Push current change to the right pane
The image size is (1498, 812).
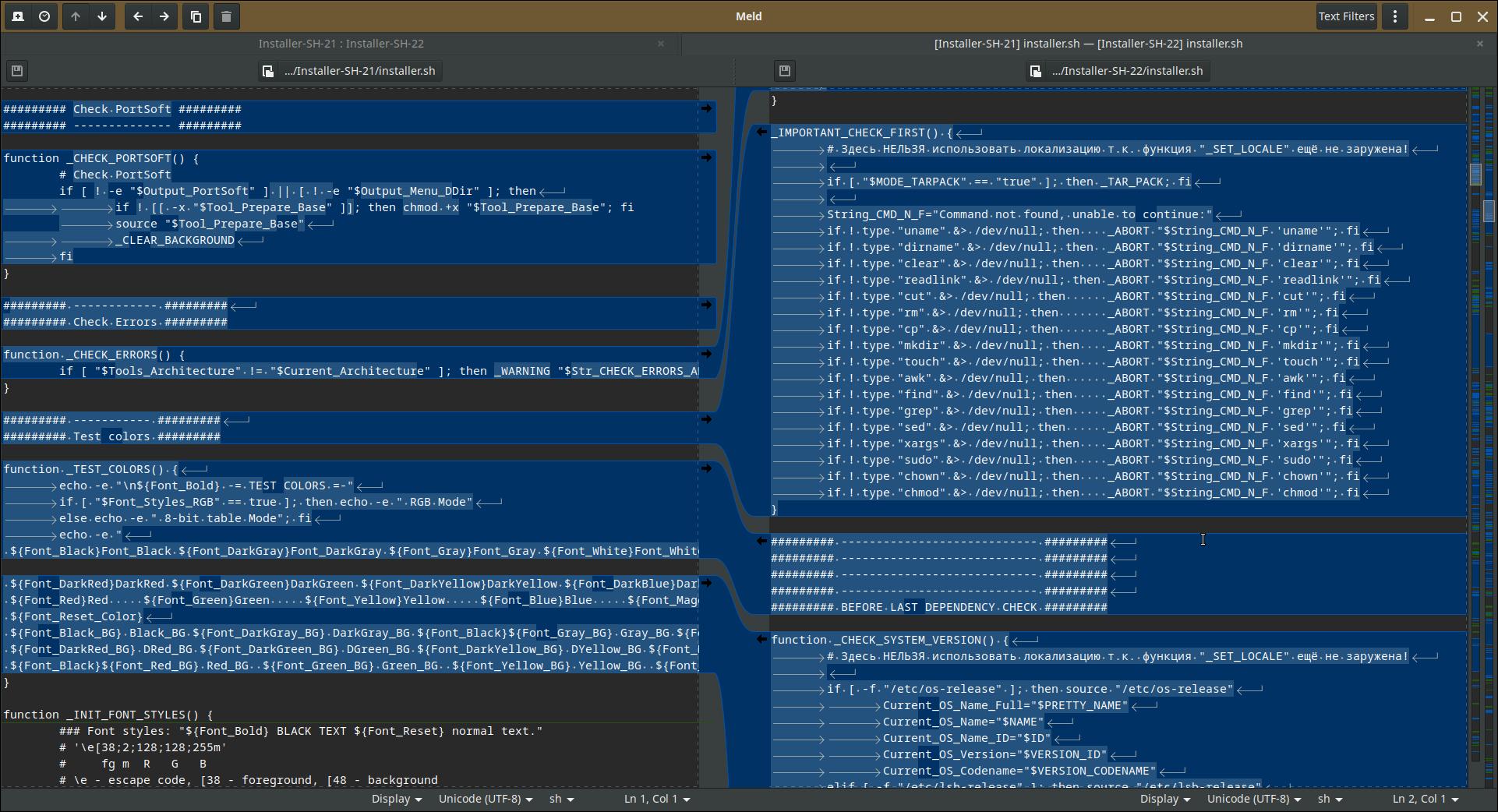(x=164, y=16)
